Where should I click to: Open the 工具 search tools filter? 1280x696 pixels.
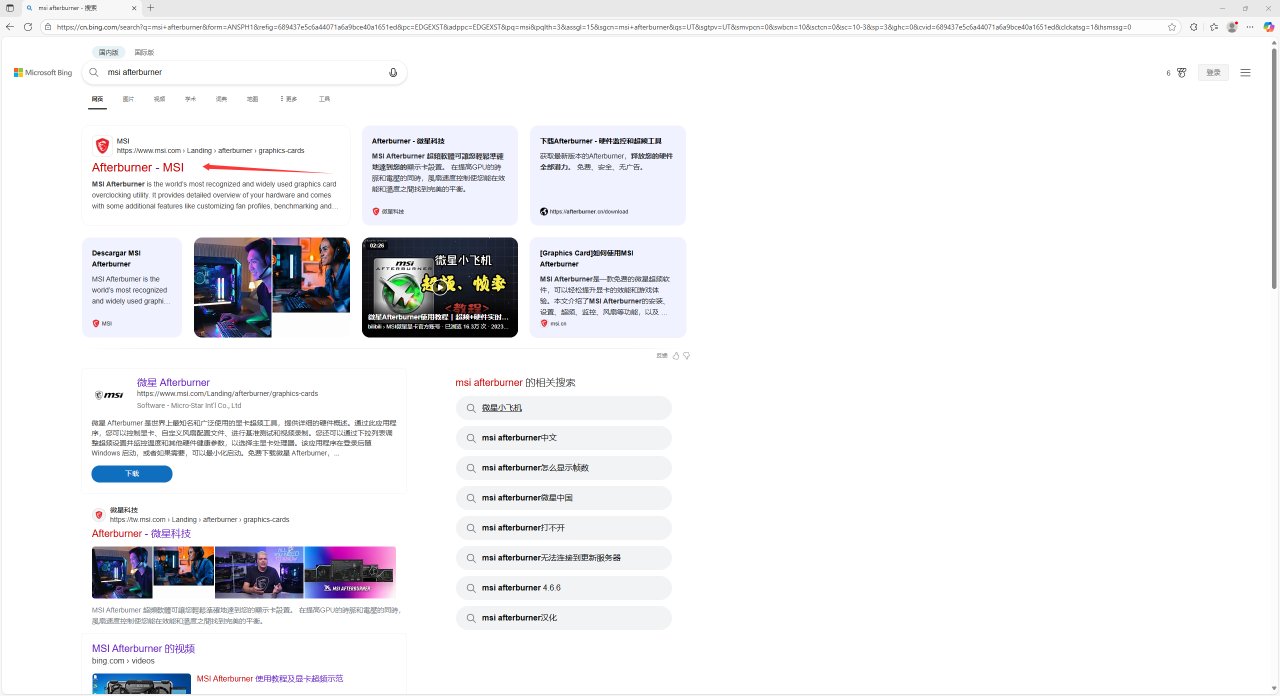point(324,99)
